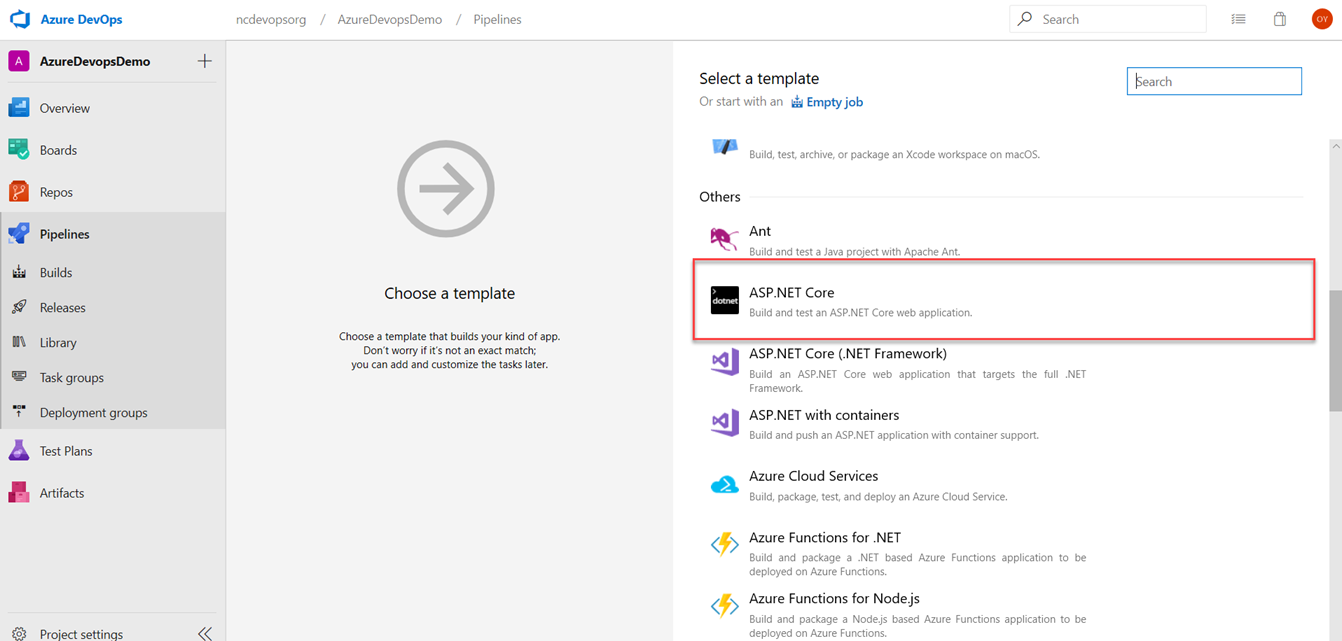Open Library in the sidebar
This screenshot has width=1342, height=641.
coord(58,342)
